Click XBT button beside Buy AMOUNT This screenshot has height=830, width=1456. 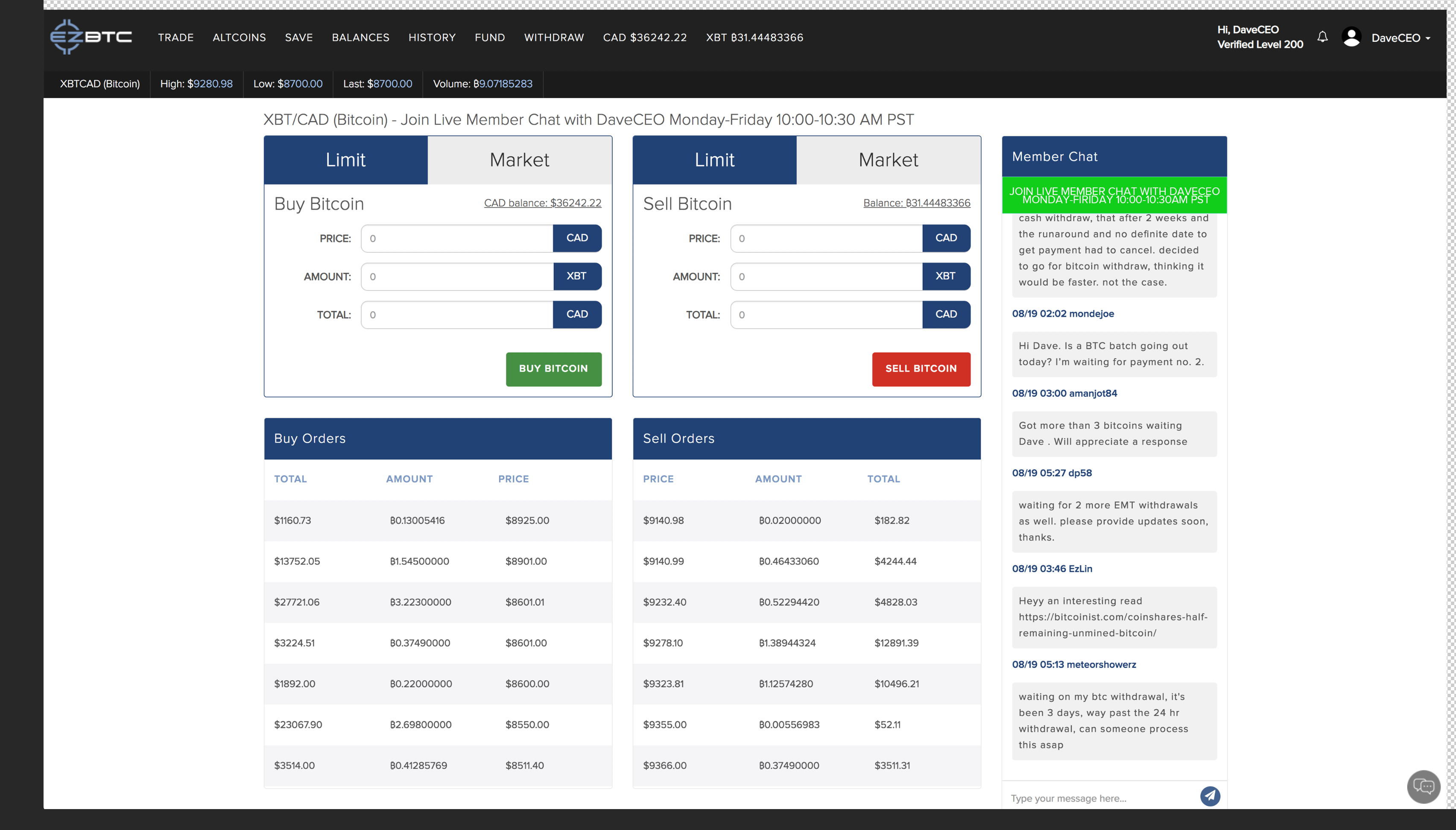click(577, 277)
